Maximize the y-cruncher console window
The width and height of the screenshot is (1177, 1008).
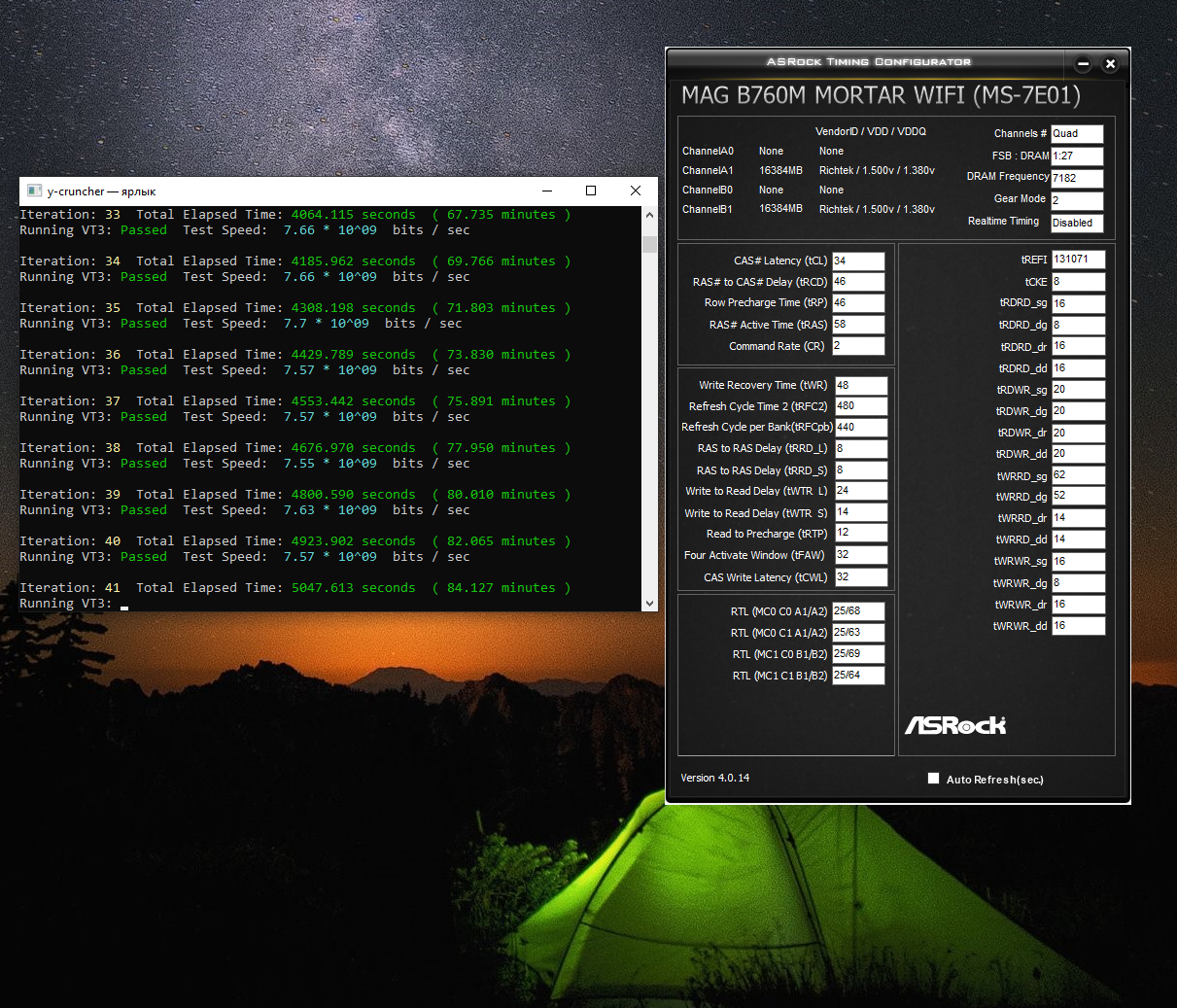click(x=591, y=191)
